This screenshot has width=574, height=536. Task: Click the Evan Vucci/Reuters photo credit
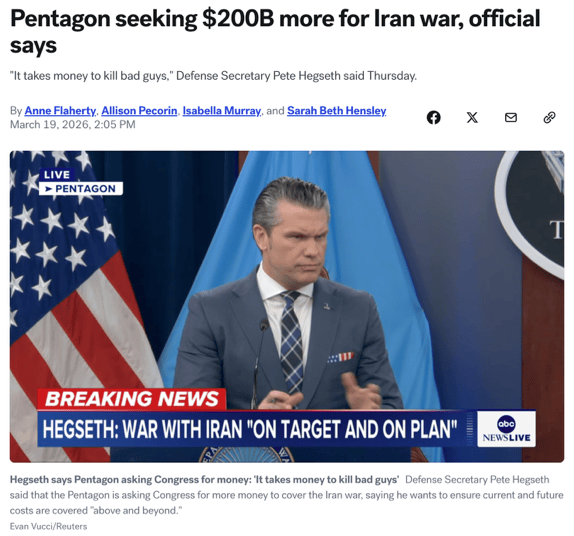(x=48, y=526)
